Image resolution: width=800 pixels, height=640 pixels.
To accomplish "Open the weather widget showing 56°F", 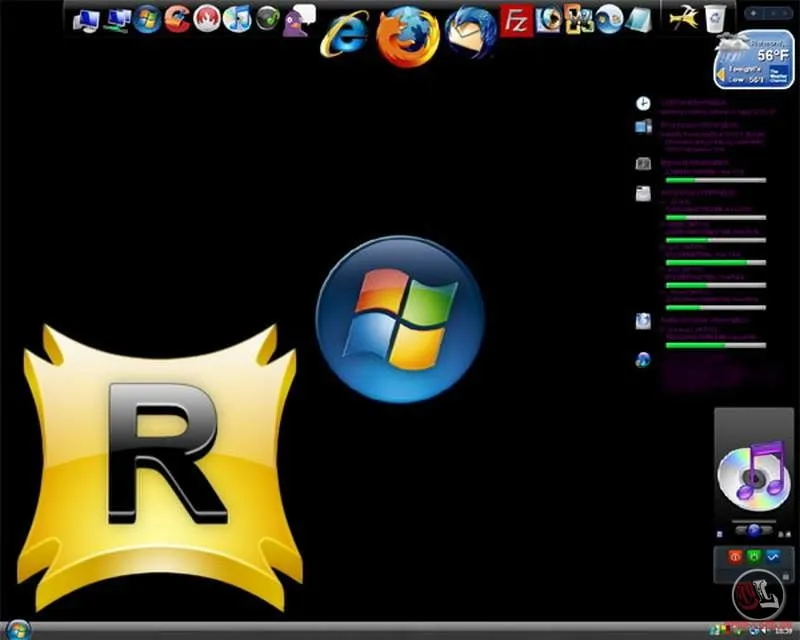I will point(754,60).
